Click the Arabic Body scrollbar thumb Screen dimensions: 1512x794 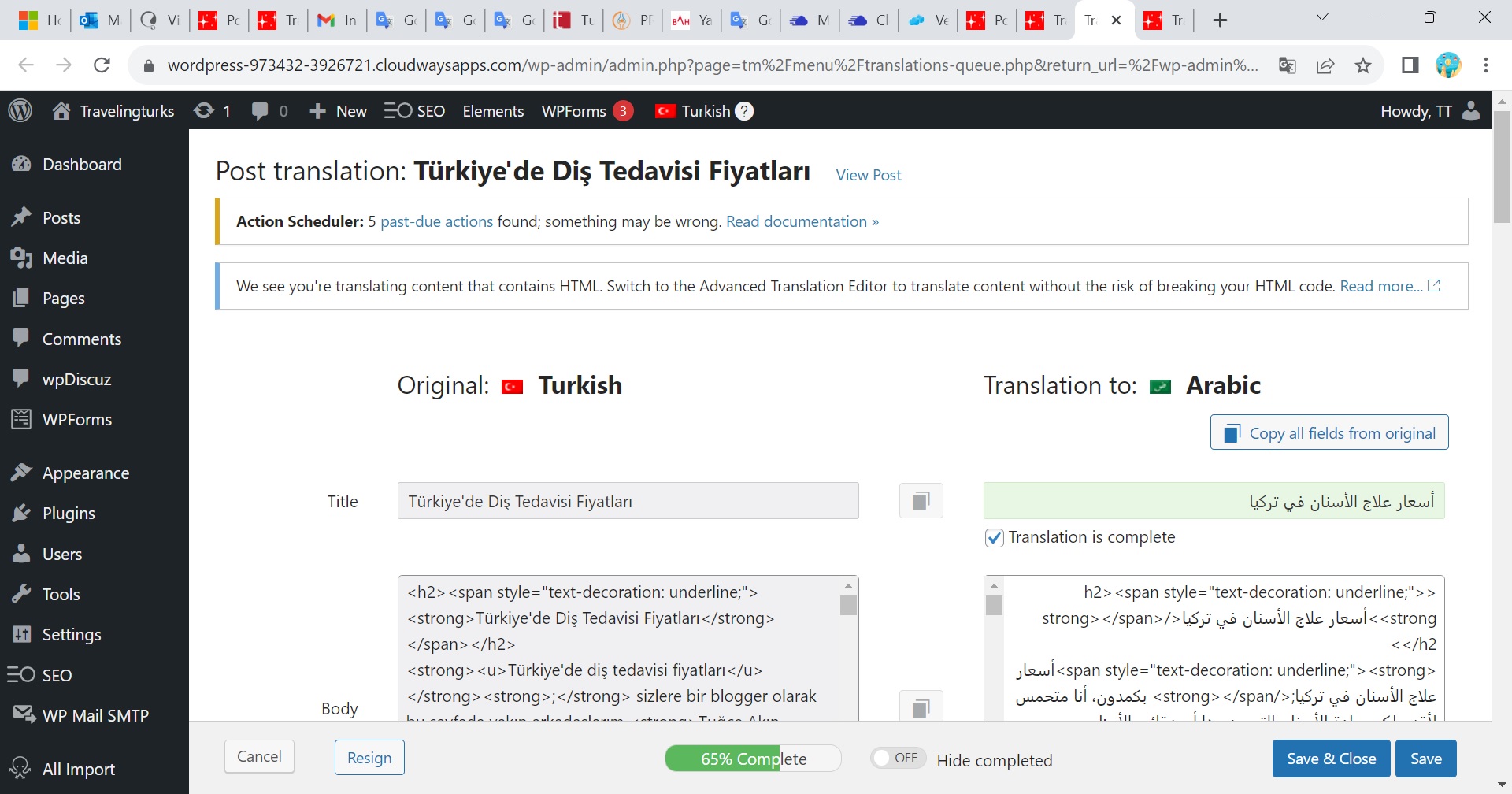click(x=994, y=605)
